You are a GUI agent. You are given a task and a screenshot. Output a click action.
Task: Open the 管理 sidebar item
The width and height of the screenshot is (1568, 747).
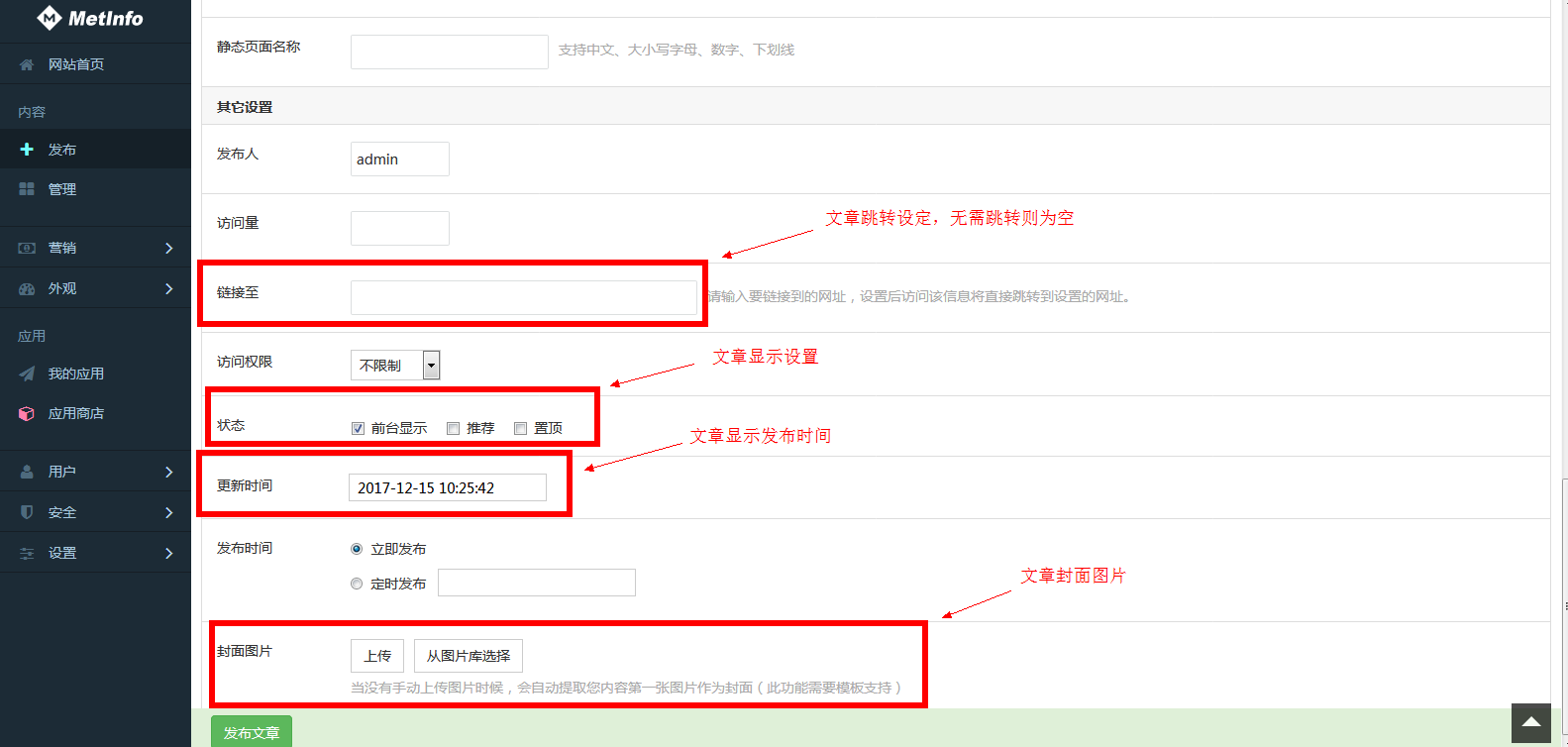point(95,189)
